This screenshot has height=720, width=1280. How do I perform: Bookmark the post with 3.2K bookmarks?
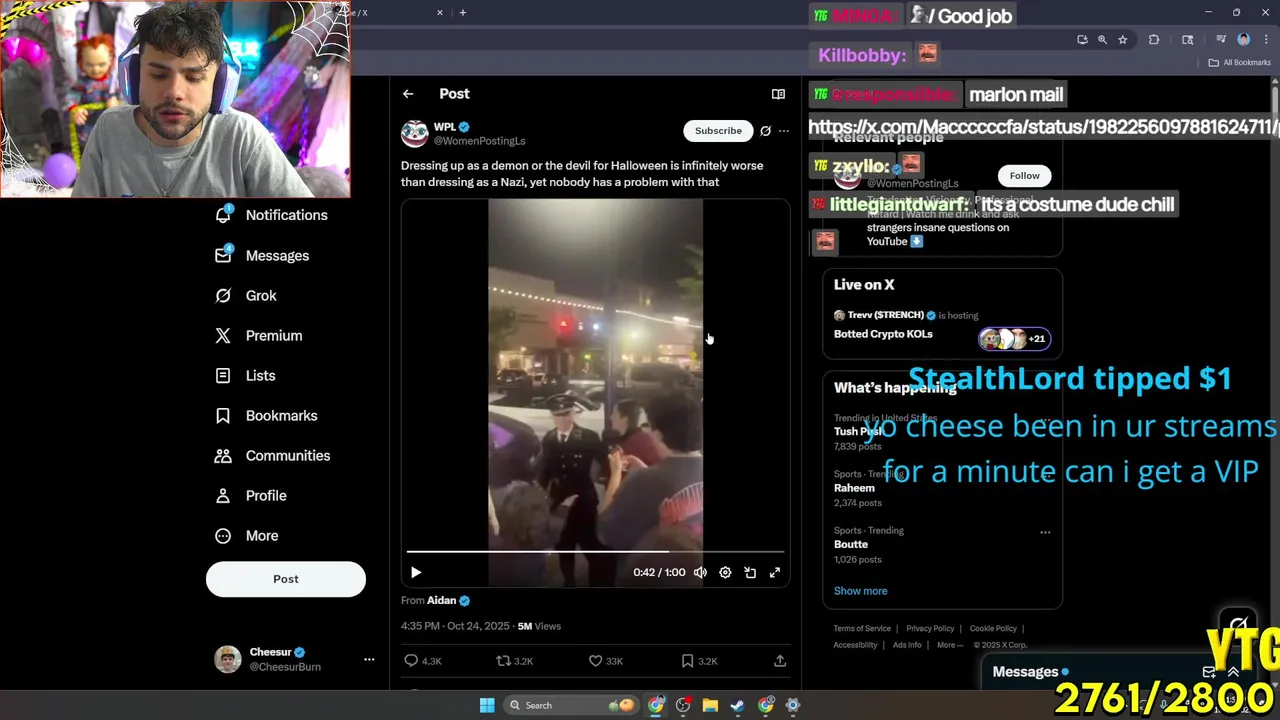click(699, 661)
